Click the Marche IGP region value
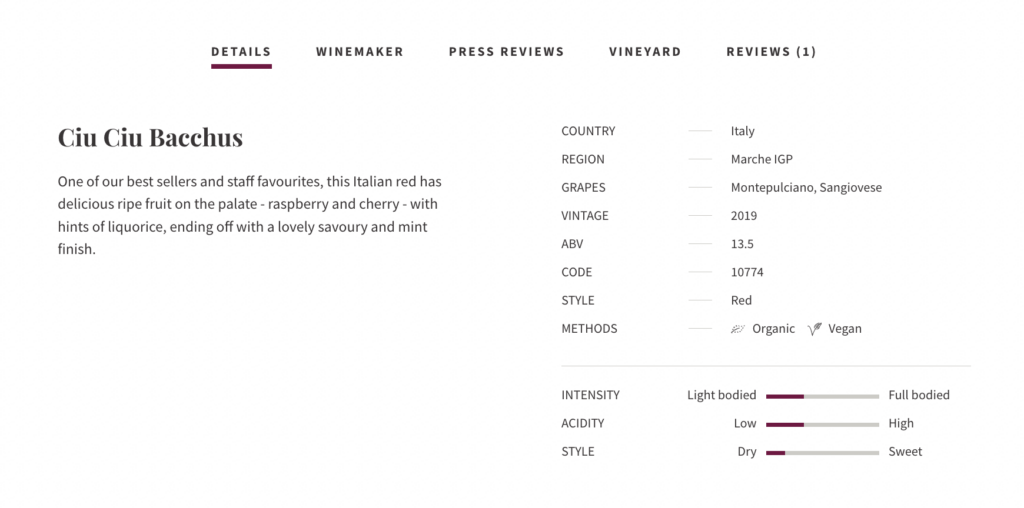 tap(762, 159)
